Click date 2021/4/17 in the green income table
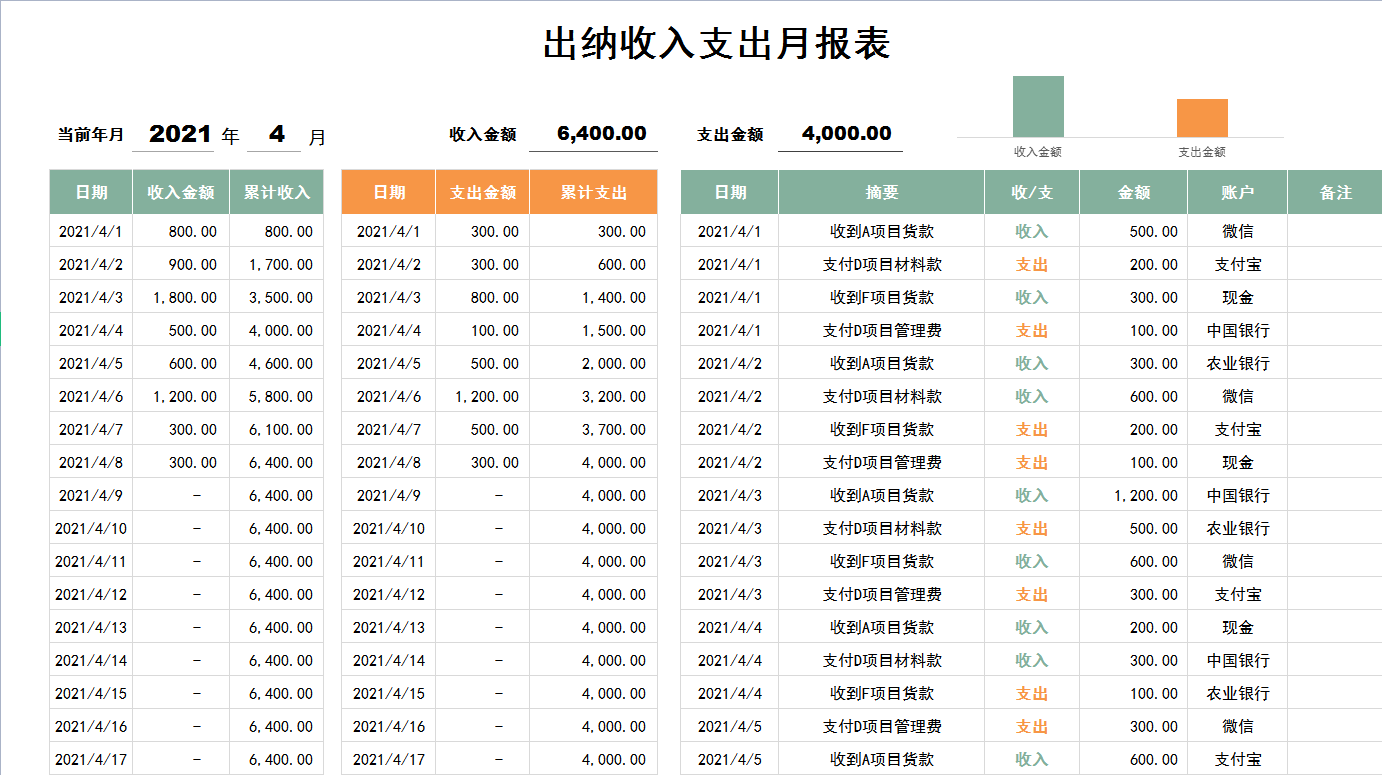 tap(91, 760)
